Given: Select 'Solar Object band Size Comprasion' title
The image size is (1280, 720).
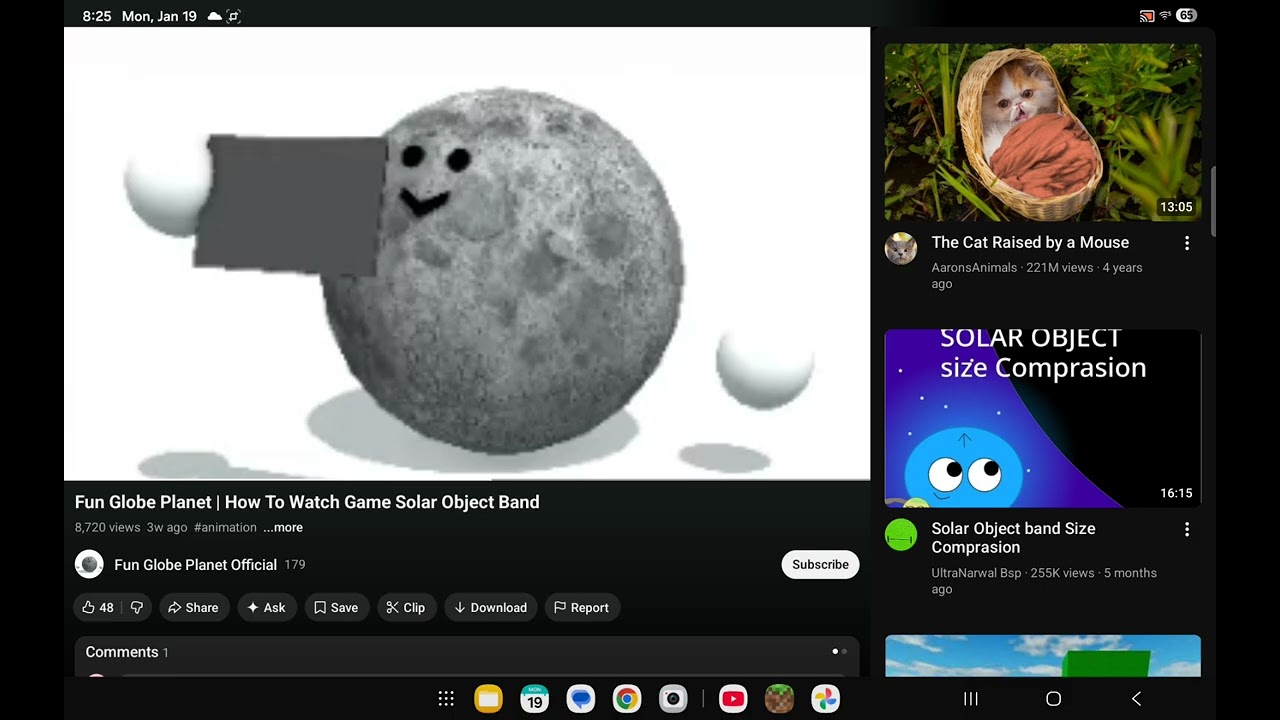Looking at the screenshot, I should [x=1013, y=537].
